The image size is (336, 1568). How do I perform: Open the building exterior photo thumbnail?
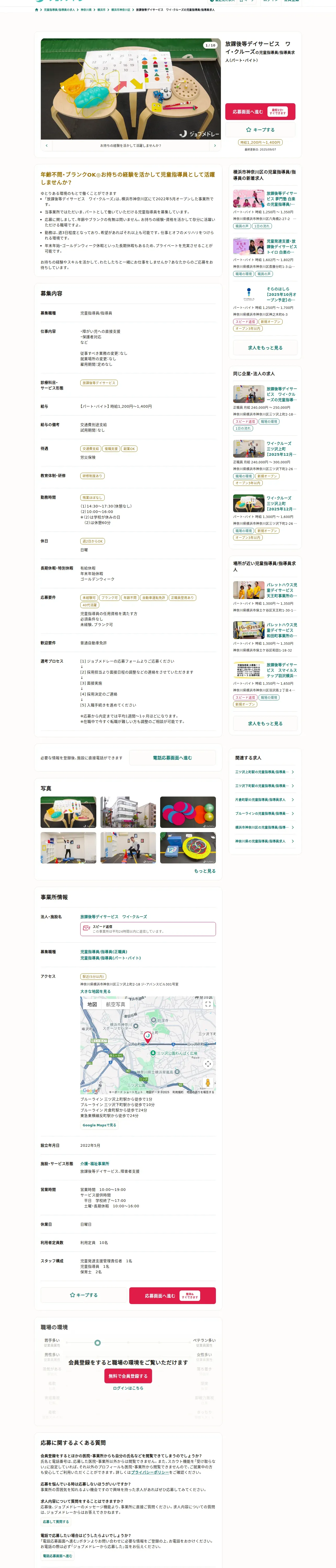(x=128, y=812)
